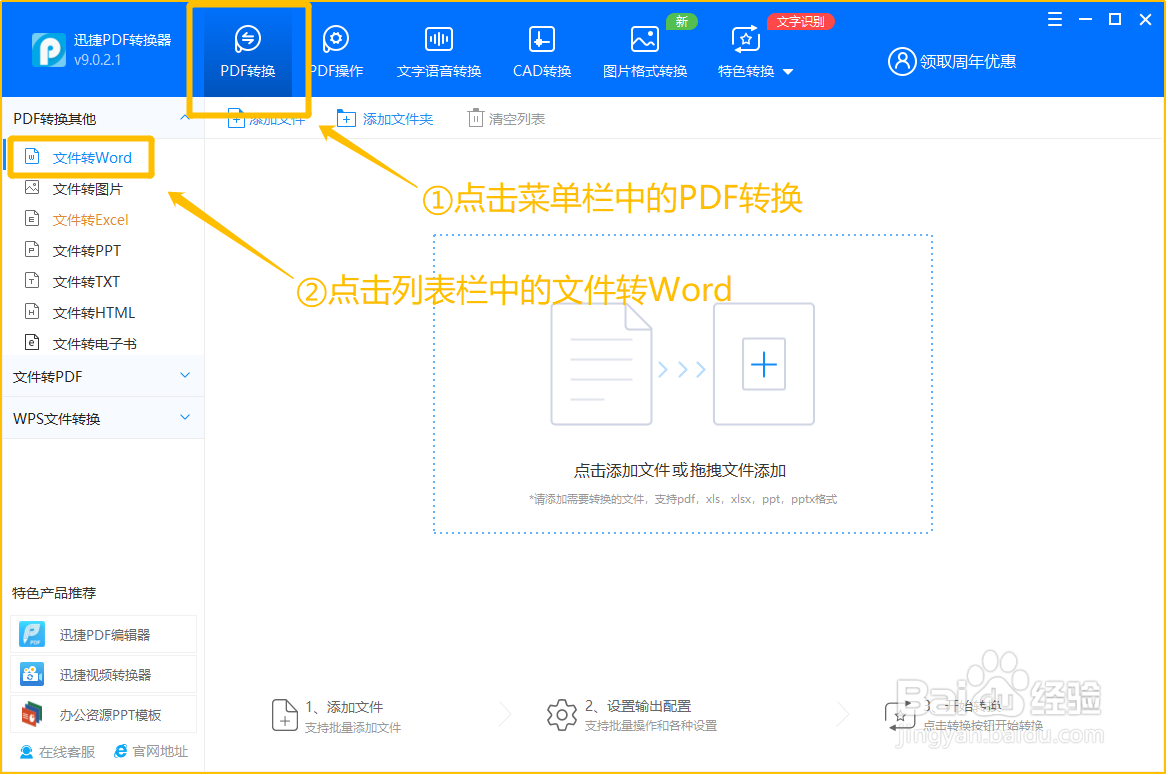1168x775 pixels.
Task: Click the user avatar icon
Action: click(901, 62)
